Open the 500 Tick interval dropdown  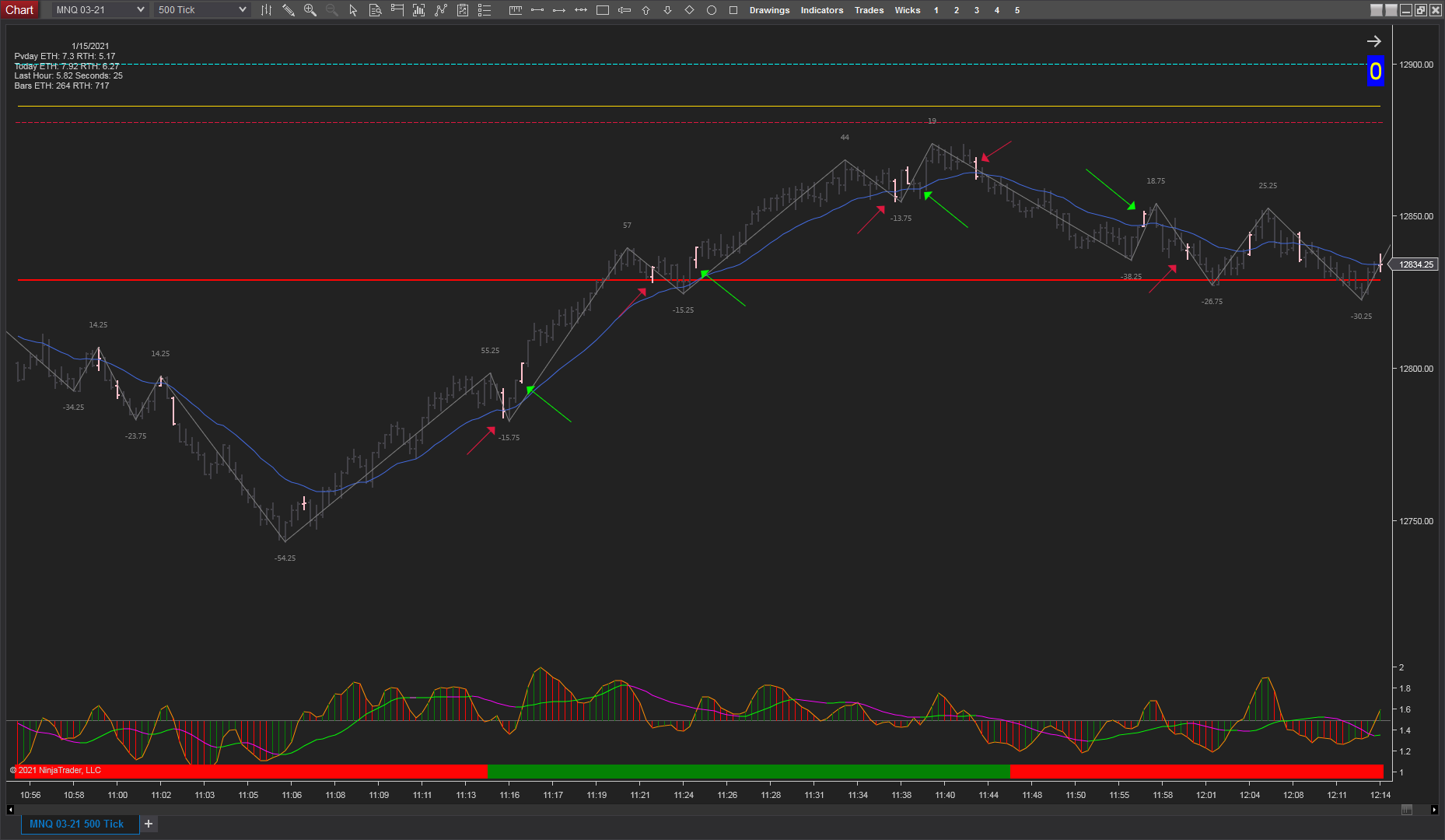click(x=201, y=10)
